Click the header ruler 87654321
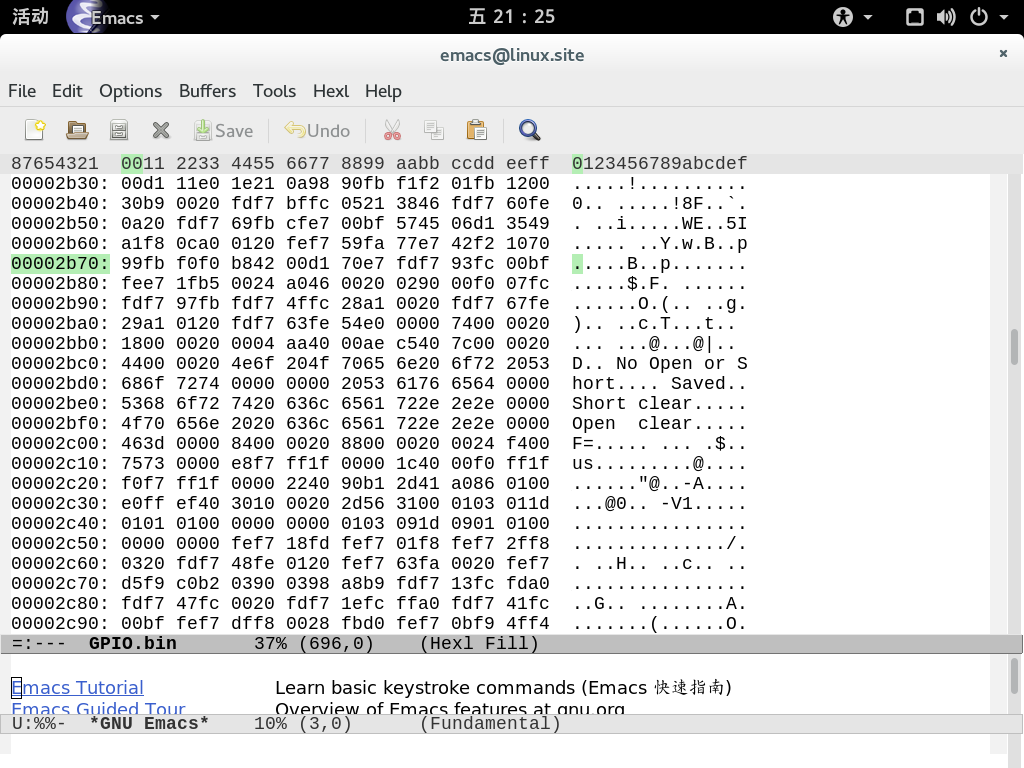This screenshot has width=1024, height=768. coord(55,163)
